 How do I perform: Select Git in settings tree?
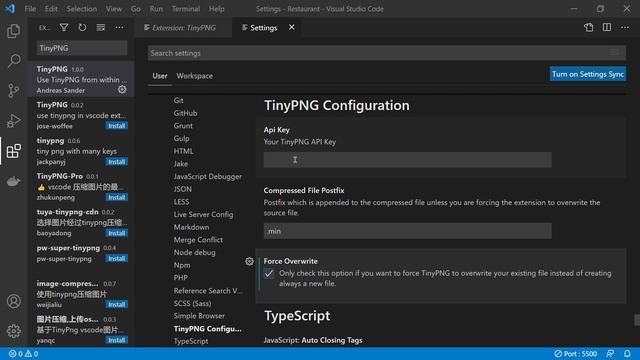[178, 100]
